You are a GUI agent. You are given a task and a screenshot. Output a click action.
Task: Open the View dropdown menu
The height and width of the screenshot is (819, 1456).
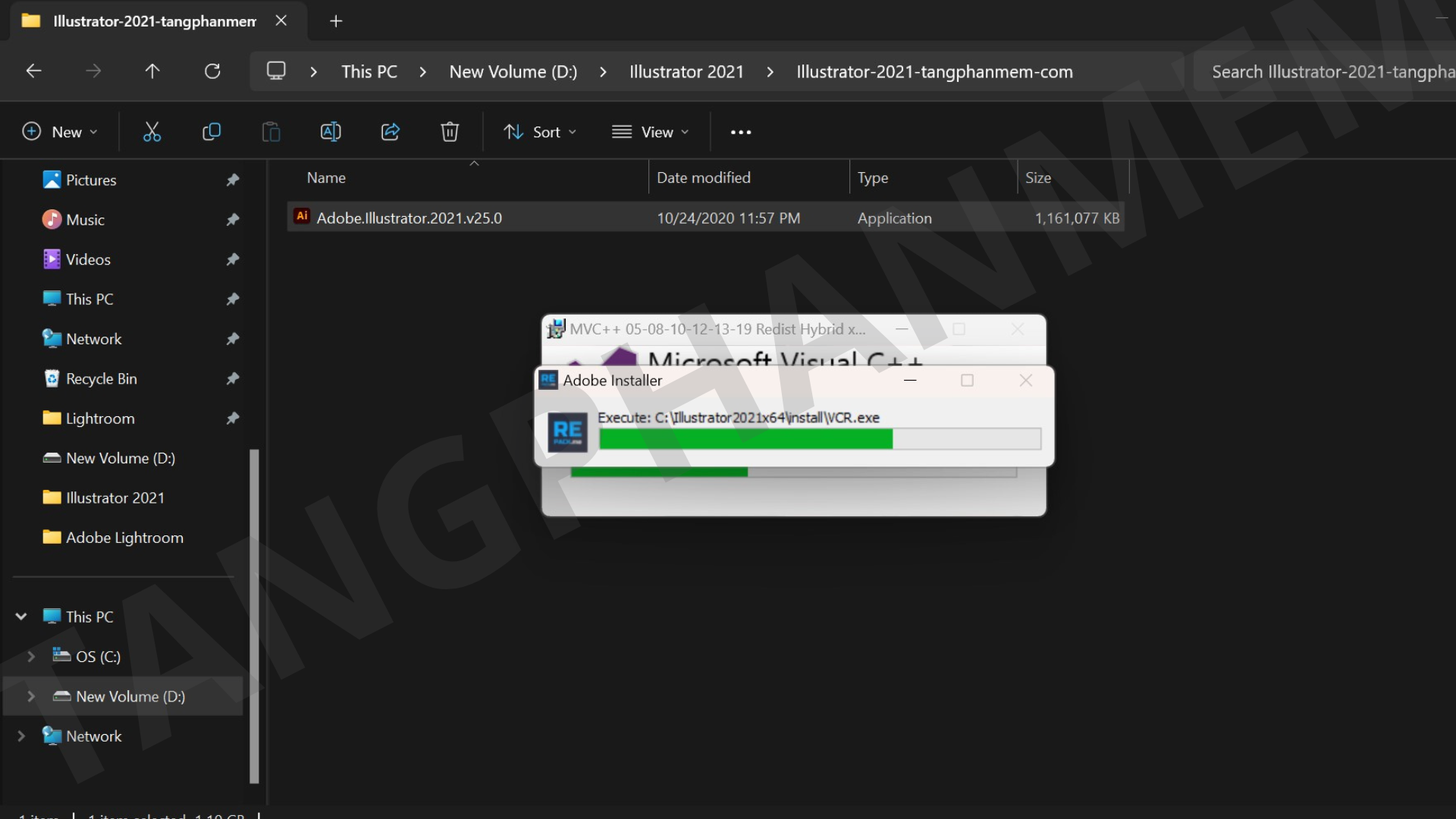point(651,132)
